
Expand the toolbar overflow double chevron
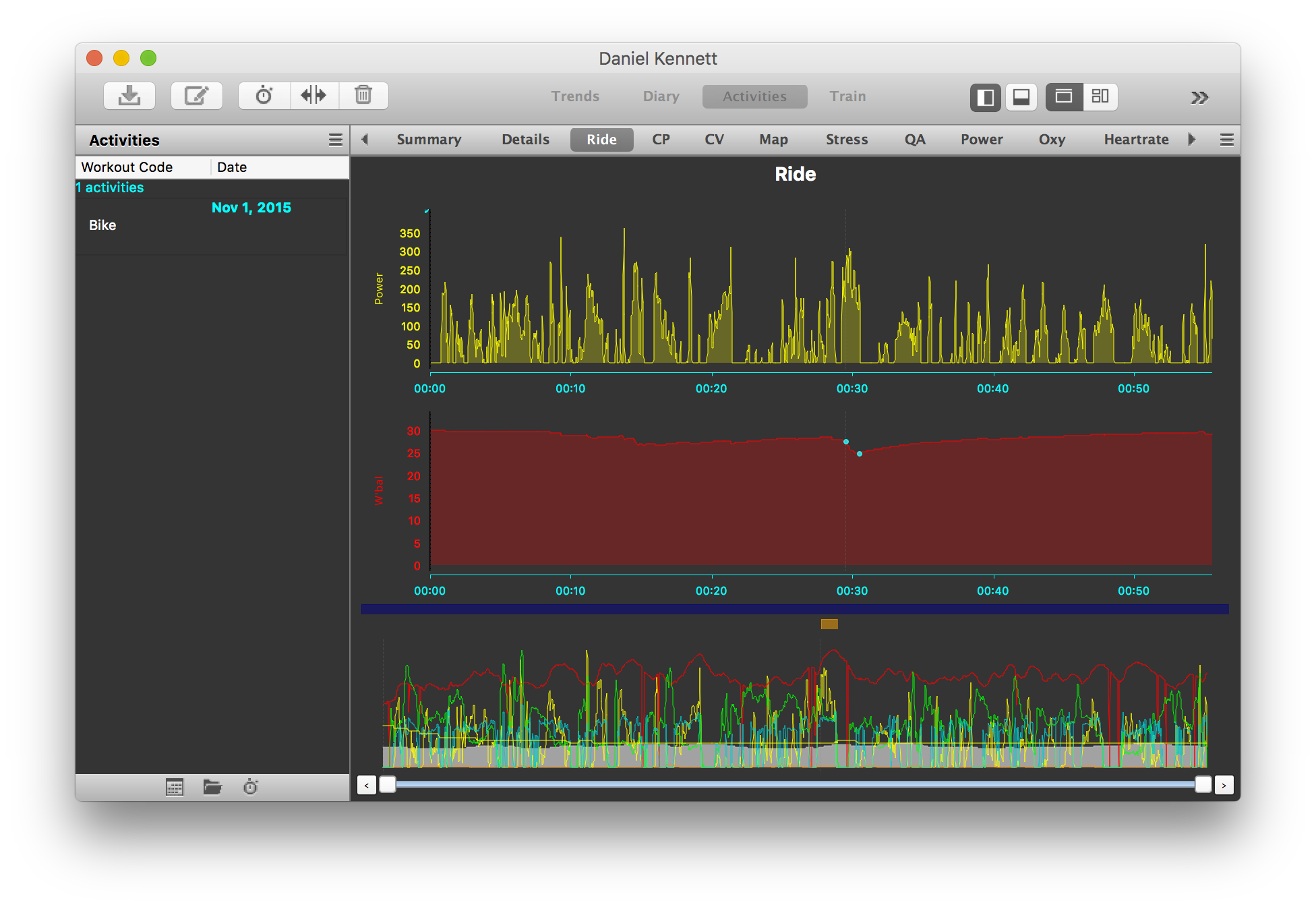coord(1199,98)
